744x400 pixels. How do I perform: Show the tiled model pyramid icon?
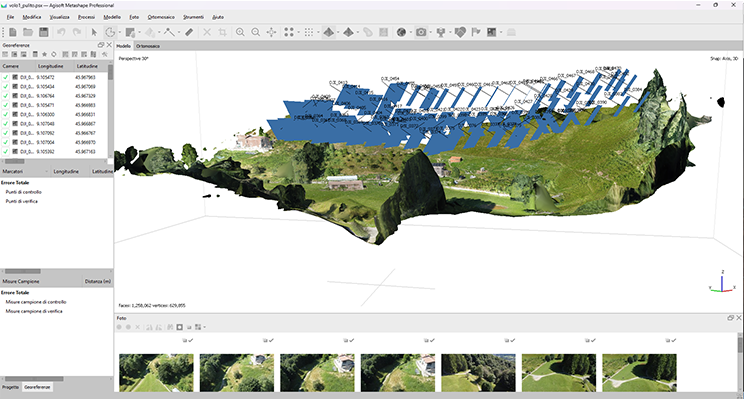(348, 32)
